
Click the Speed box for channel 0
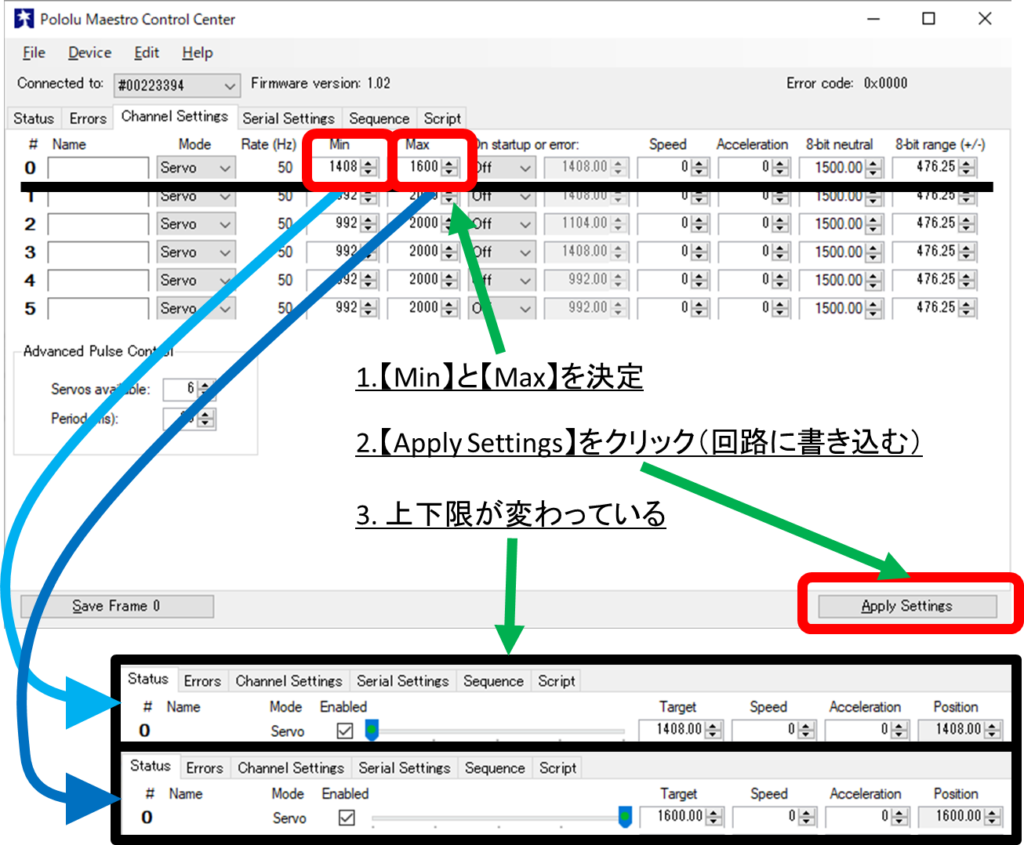(x=673, y=167)
